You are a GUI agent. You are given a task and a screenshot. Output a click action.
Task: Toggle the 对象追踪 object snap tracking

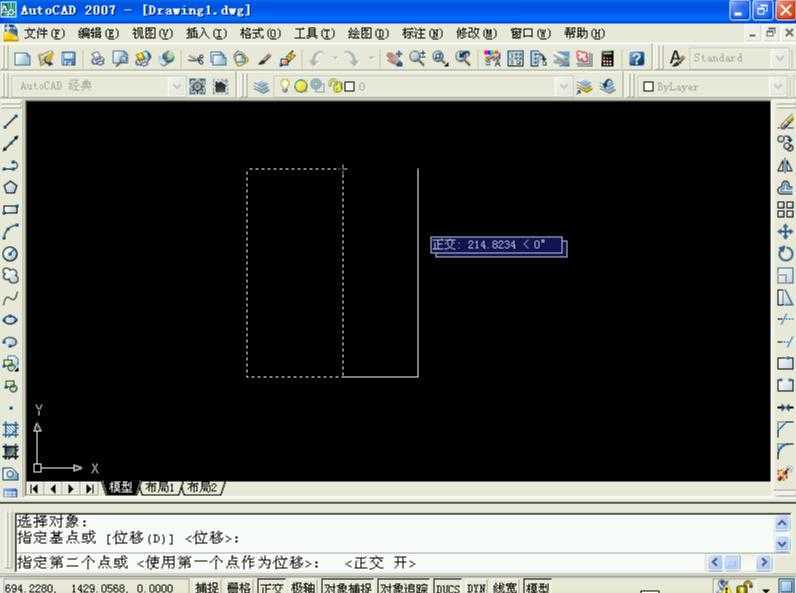(x=404, y=587)
